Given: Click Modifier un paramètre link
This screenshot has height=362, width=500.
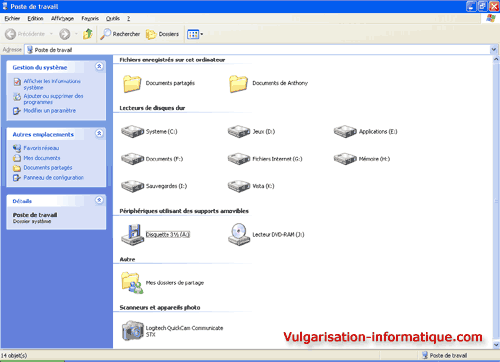Looking at the screenshot, I should tap(49, 111).
